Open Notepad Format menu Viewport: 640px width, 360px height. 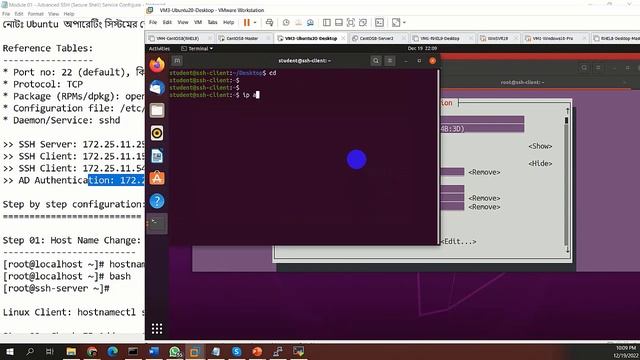[36, 14]
